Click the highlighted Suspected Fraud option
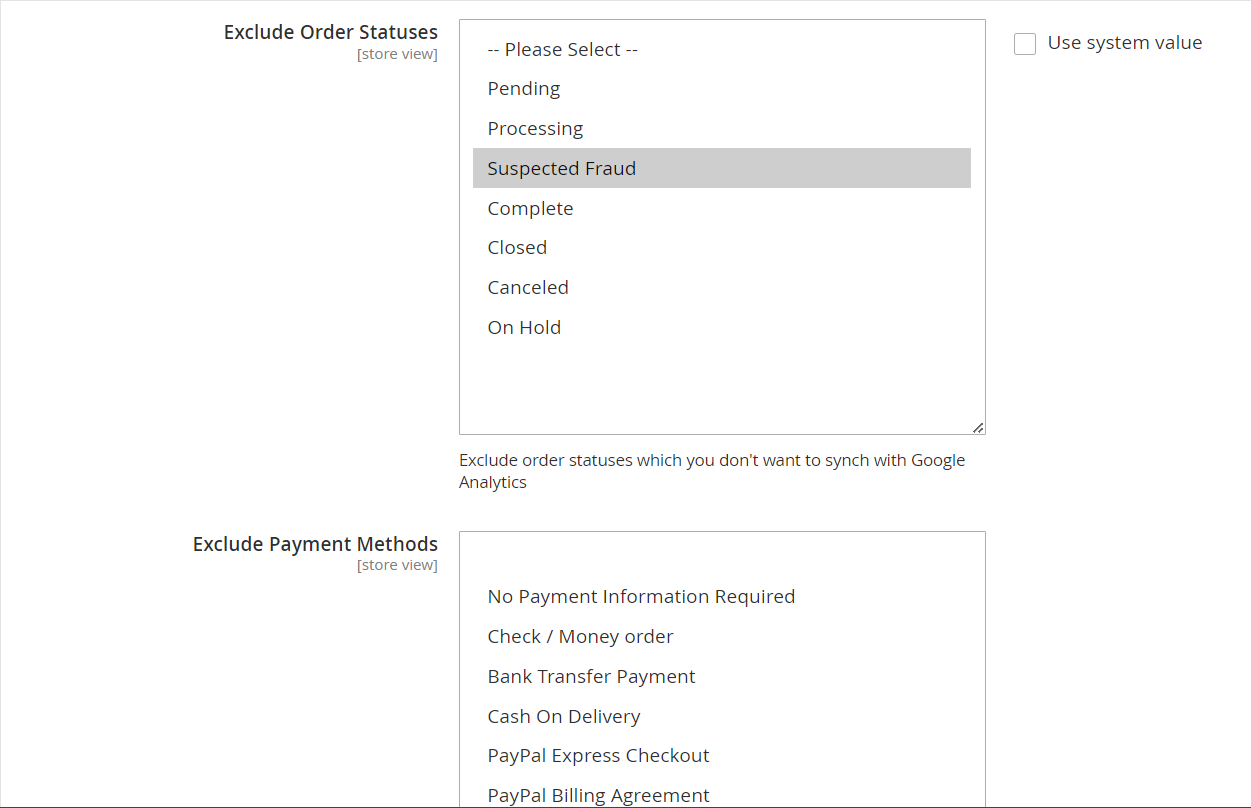The height and width of the screenshot is (808, 1251). [562, 168]
